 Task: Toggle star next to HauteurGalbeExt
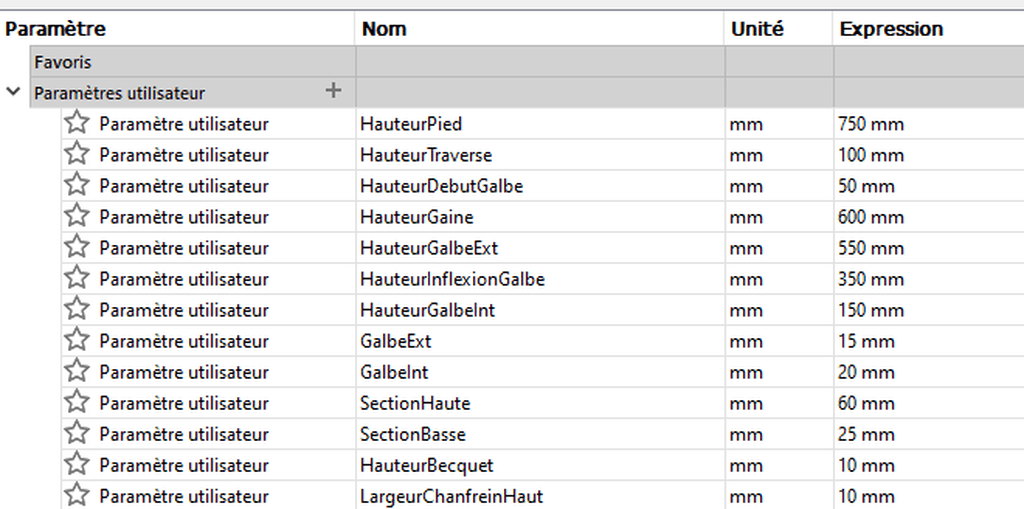(x=77, y=247)
